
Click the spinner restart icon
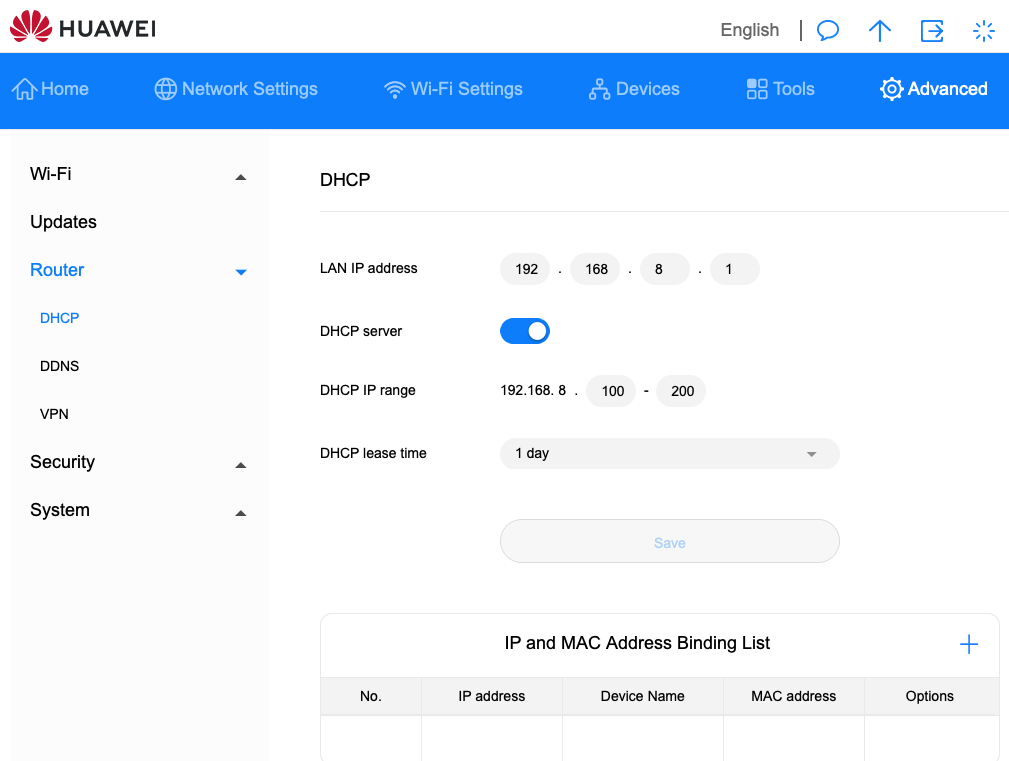[983, 30]
